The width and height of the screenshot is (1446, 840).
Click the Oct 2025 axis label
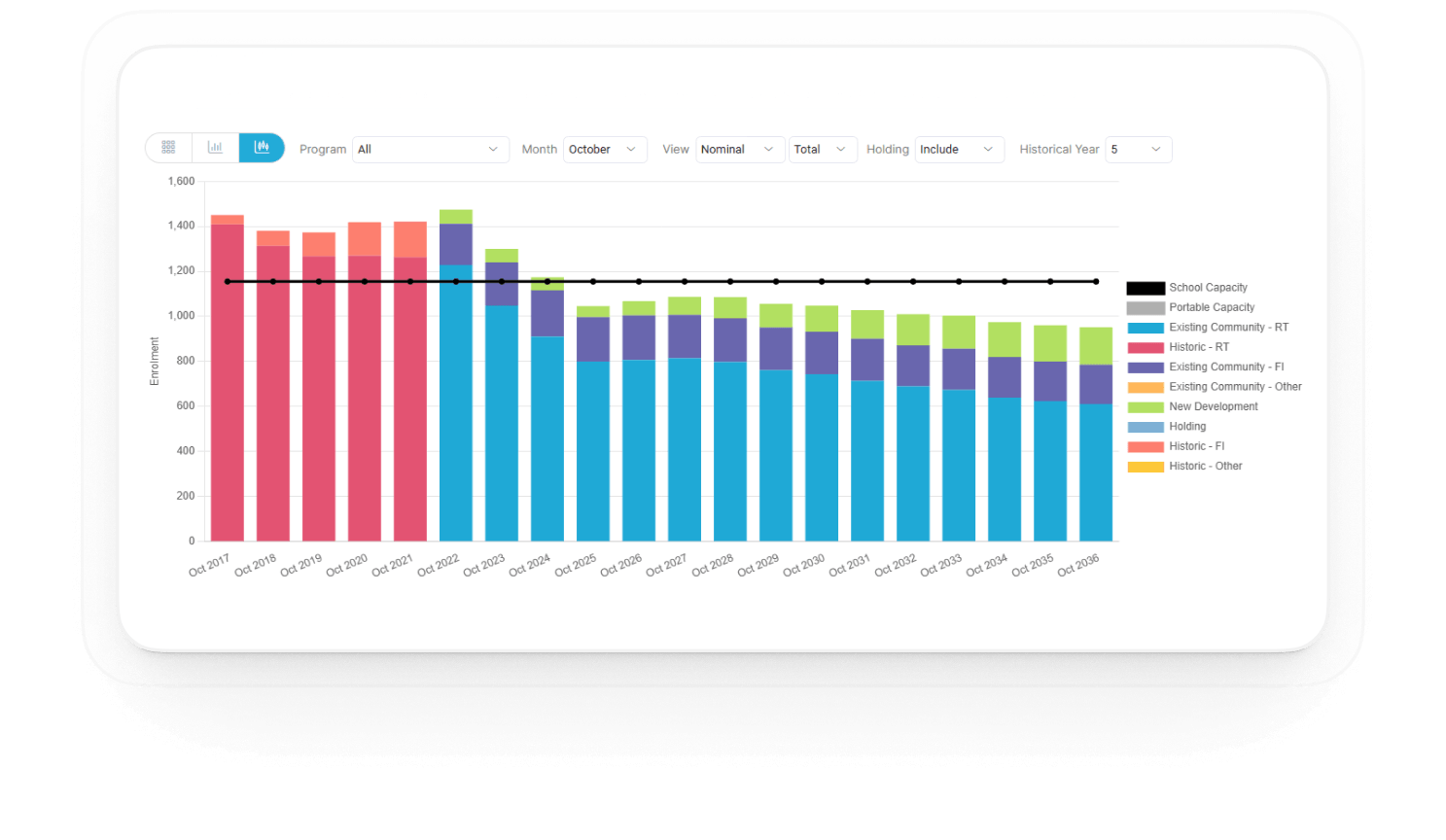click(x=576, y=566)
